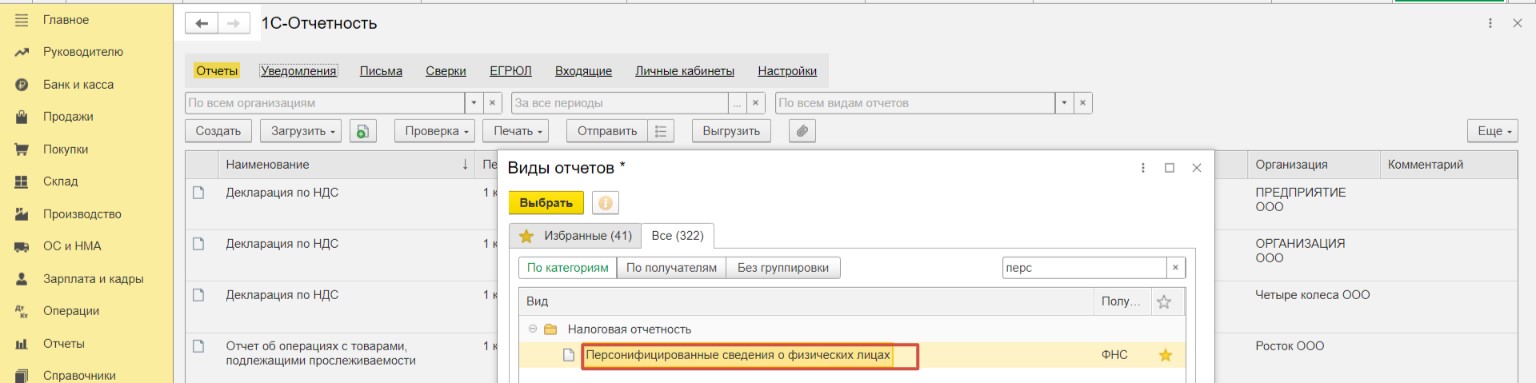Open the Главное sidebar section
This screenshot has height=383, width=1536.
(x=66, y=20)
